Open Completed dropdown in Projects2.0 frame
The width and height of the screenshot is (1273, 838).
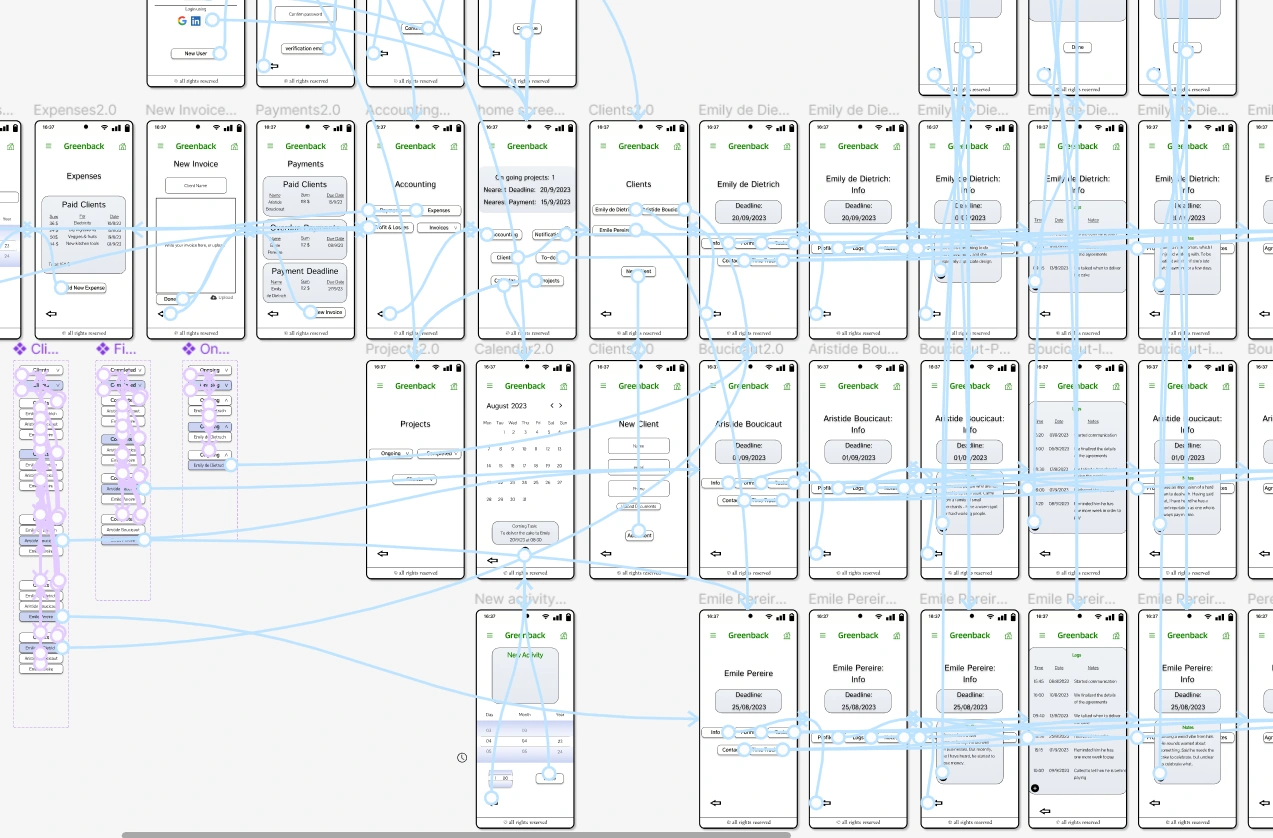click(439, 453)
